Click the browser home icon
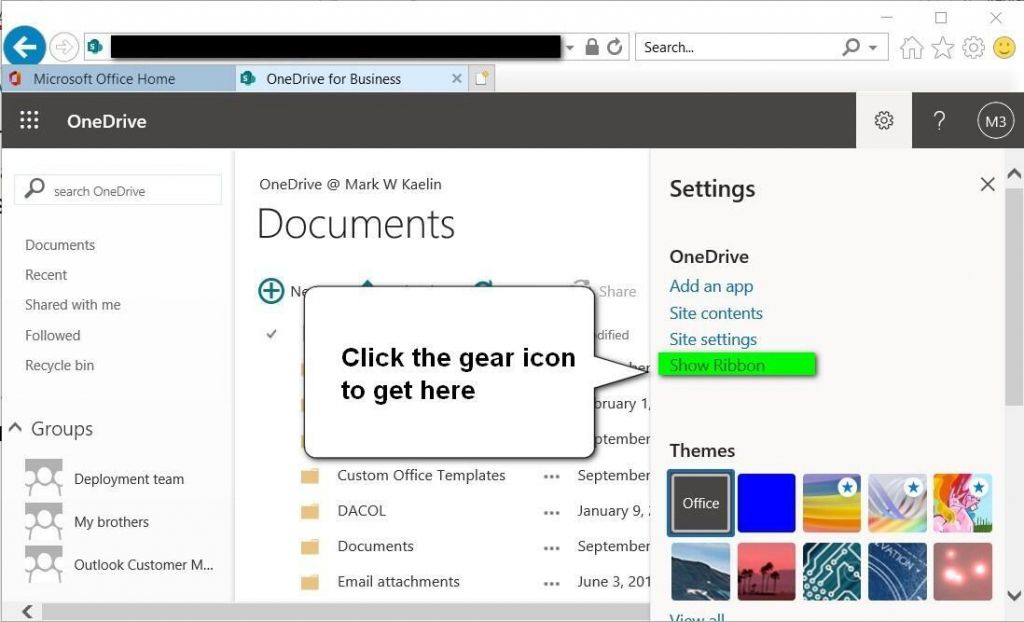The width and height of the screenshot is (1024, 622). pos(911,47)
